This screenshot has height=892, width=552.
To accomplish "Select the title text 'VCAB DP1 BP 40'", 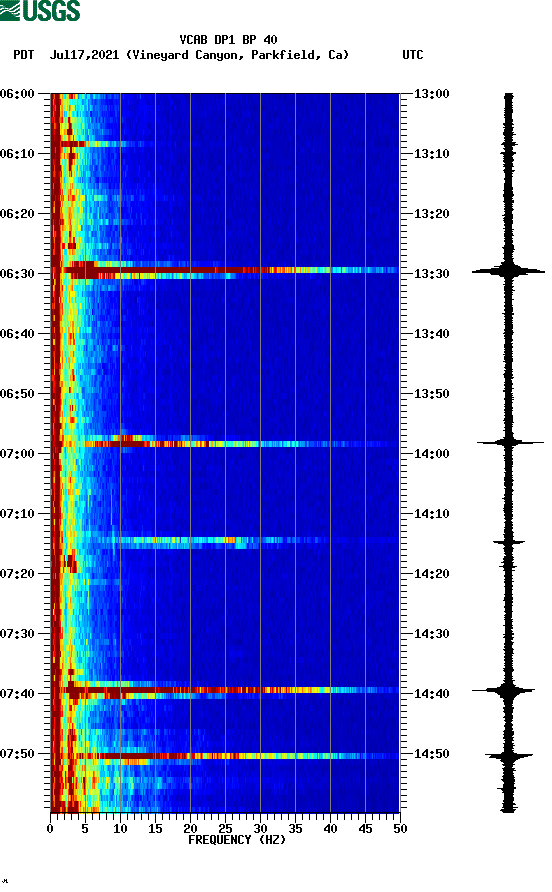I will point(228,40).
